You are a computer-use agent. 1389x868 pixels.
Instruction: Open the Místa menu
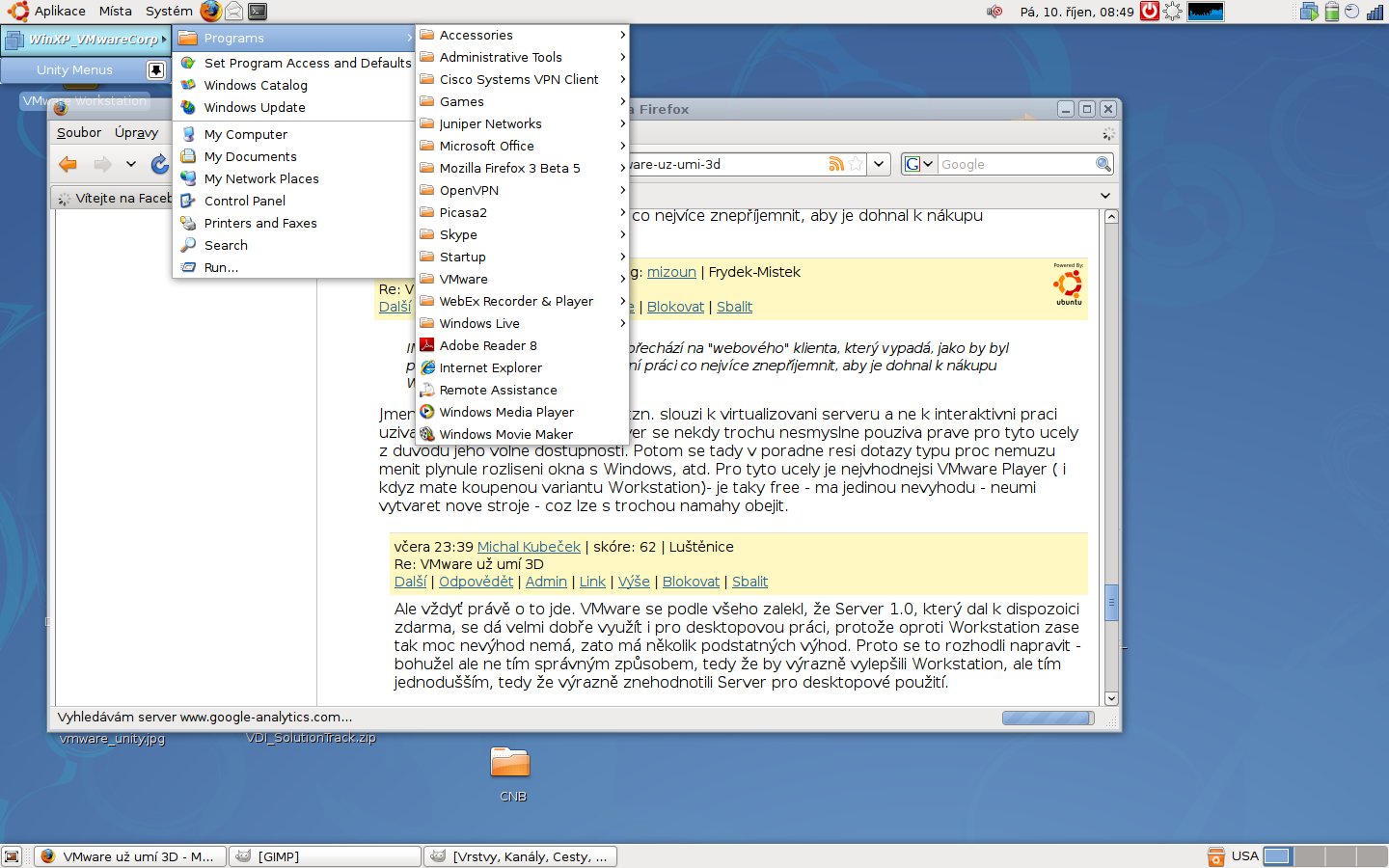[116, 12]
